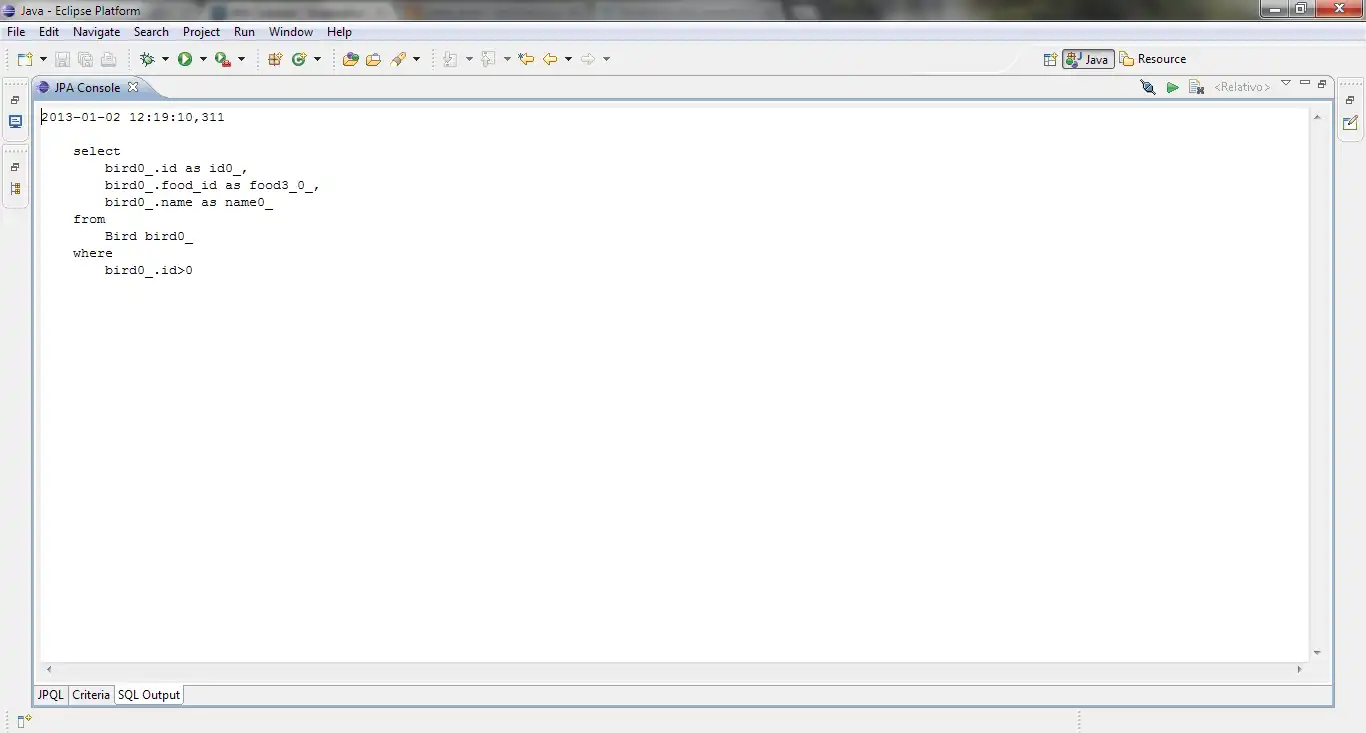
Task: Open the Navigate menu
Action: (x=96, y=32)
